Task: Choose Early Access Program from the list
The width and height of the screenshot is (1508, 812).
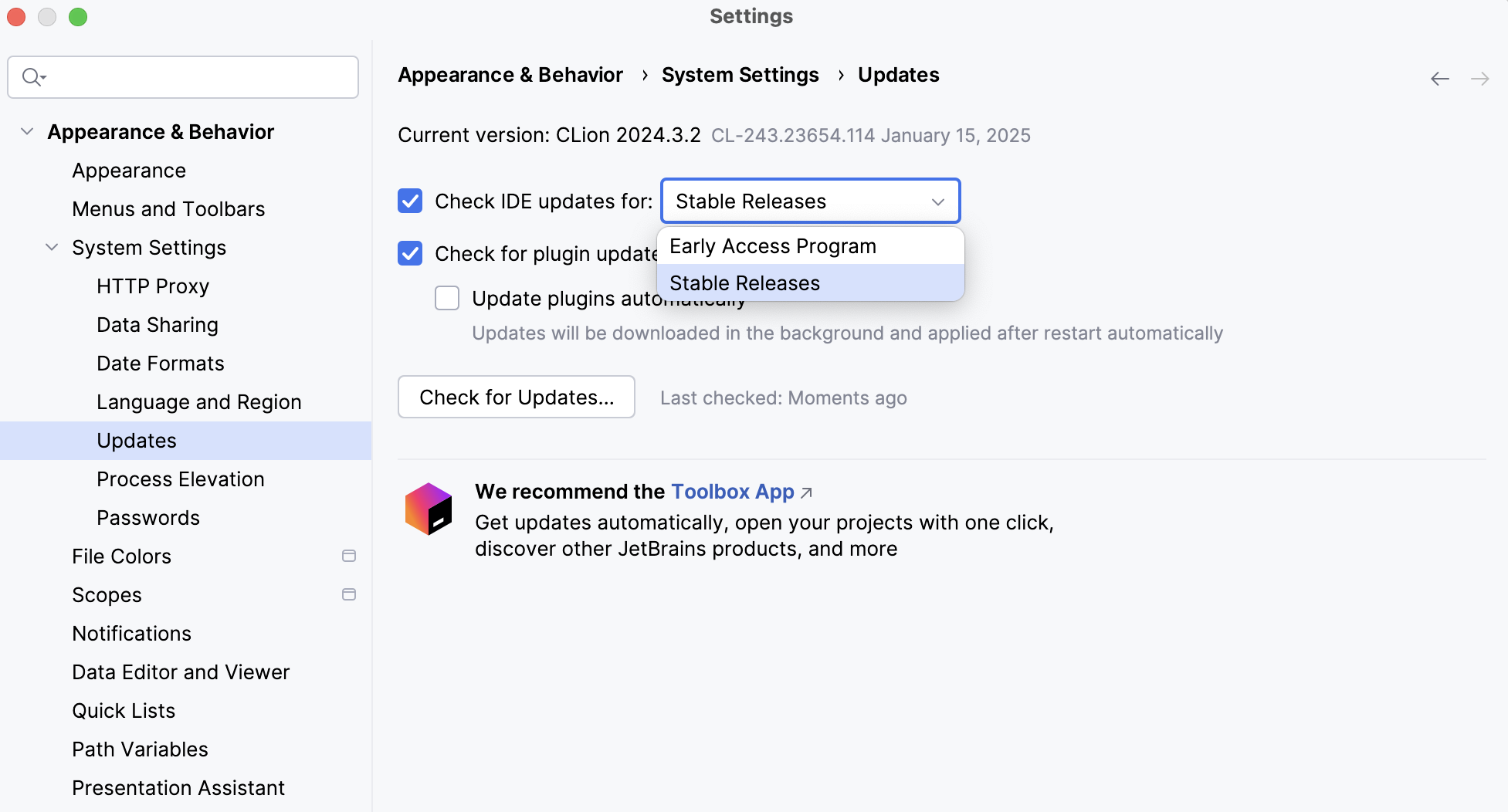Action: [773, 246]
